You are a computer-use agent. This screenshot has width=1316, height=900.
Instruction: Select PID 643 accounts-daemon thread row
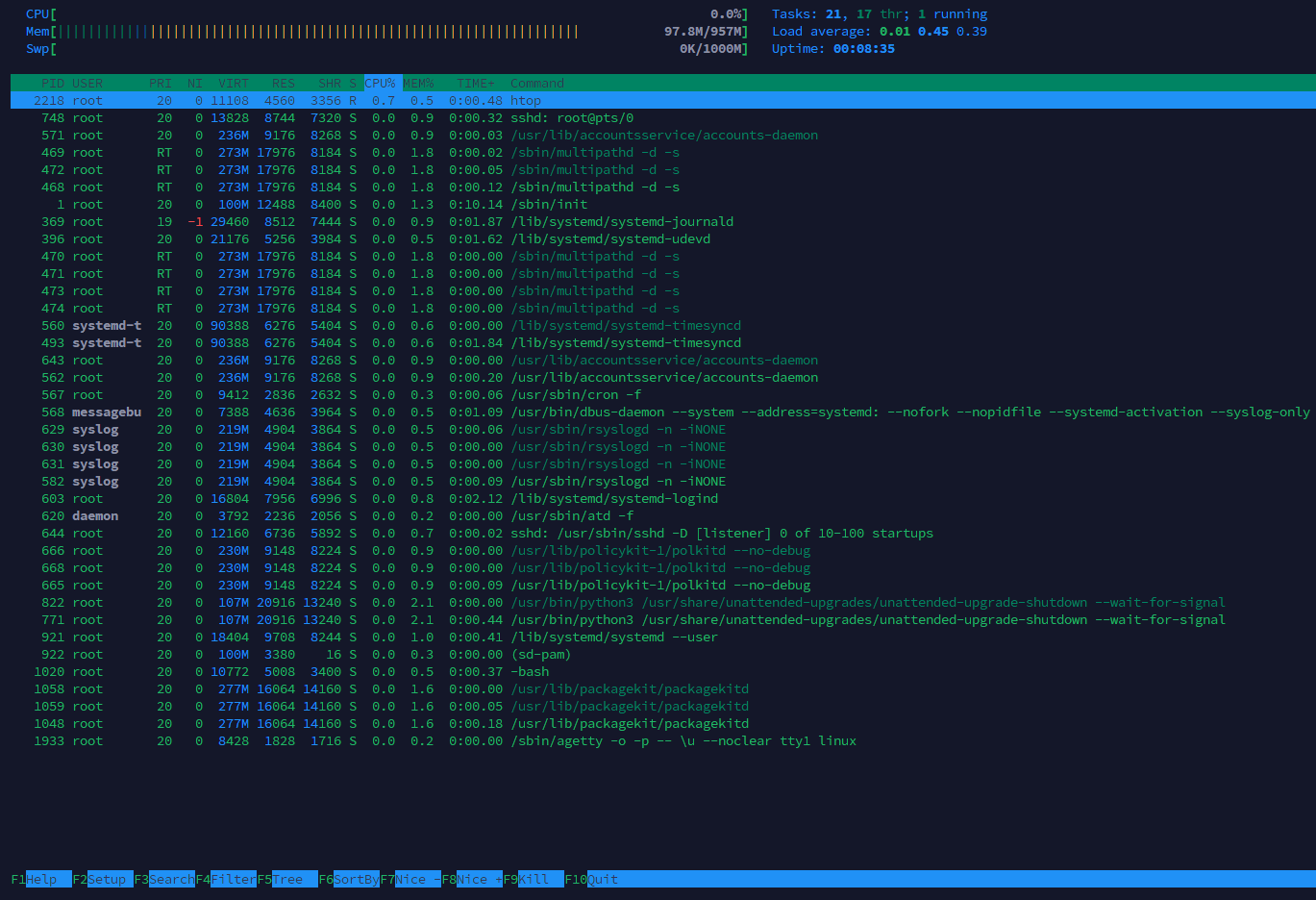662,360
